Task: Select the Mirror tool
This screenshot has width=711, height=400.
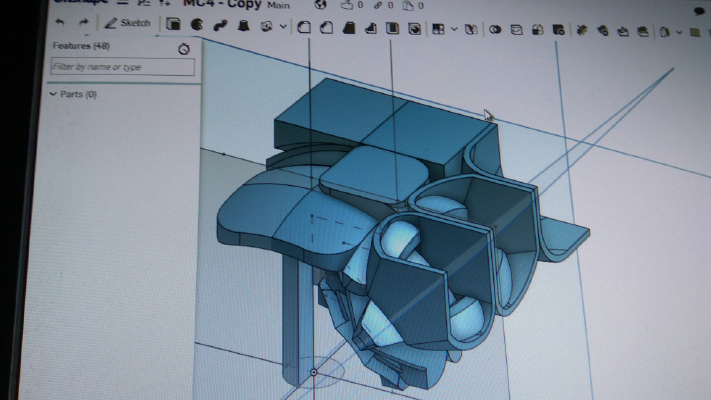Action: tap(471, 30)
